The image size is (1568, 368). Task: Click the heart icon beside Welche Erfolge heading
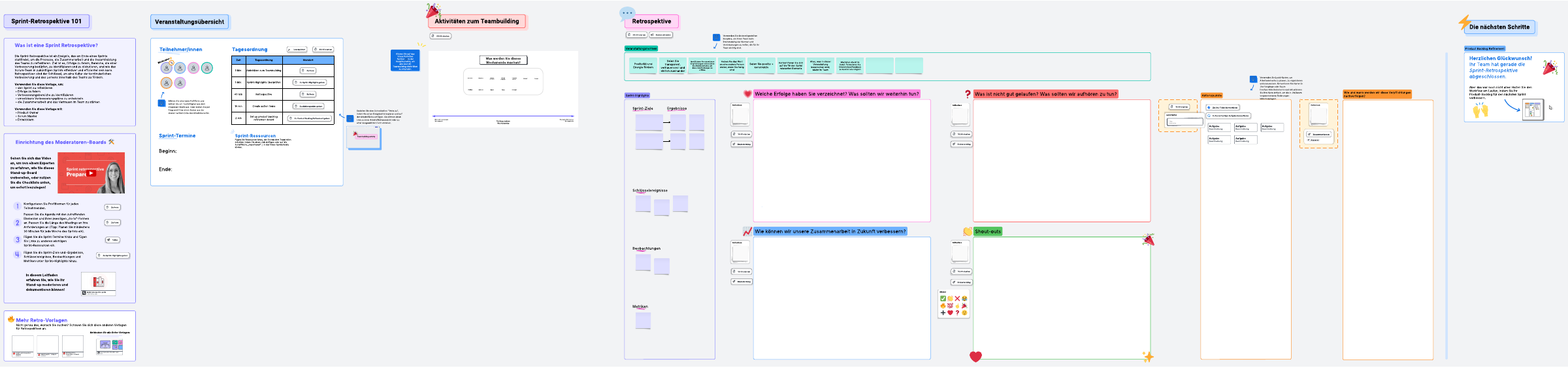[747, 94]
